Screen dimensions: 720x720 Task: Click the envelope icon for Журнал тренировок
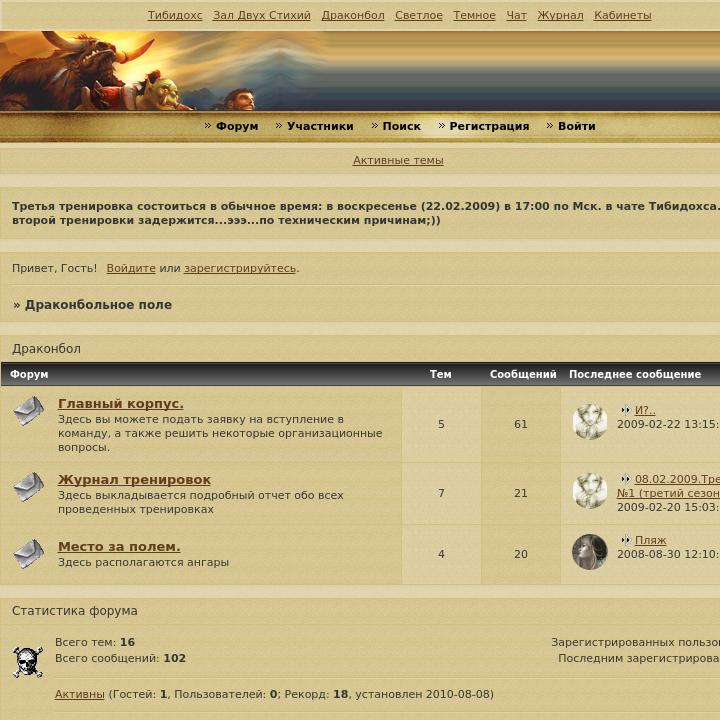pyautogui.click(x=28, y=487)
